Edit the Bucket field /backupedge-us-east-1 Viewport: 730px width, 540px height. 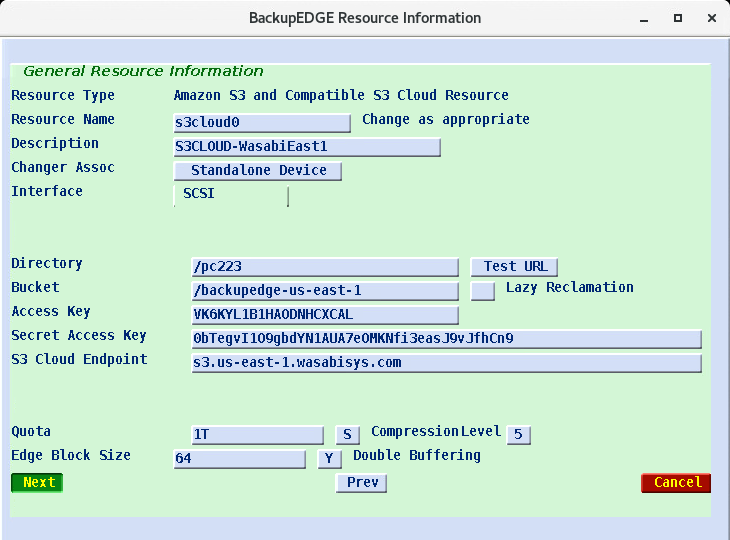(x=325, y=291)
